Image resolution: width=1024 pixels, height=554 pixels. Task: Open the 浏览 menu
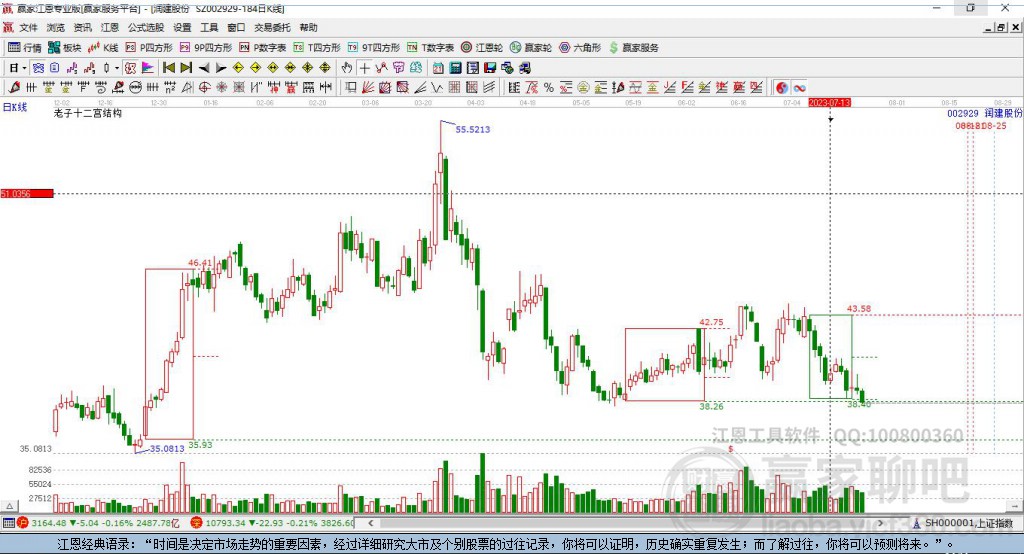[56, 27]
